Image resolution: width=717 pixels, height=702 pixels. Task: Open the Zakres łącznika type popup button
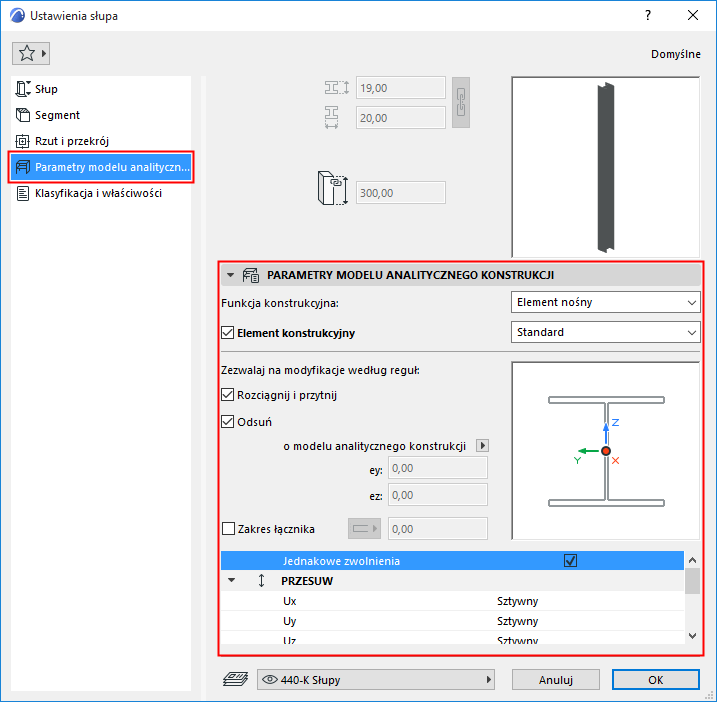click(x=364, y=529)
